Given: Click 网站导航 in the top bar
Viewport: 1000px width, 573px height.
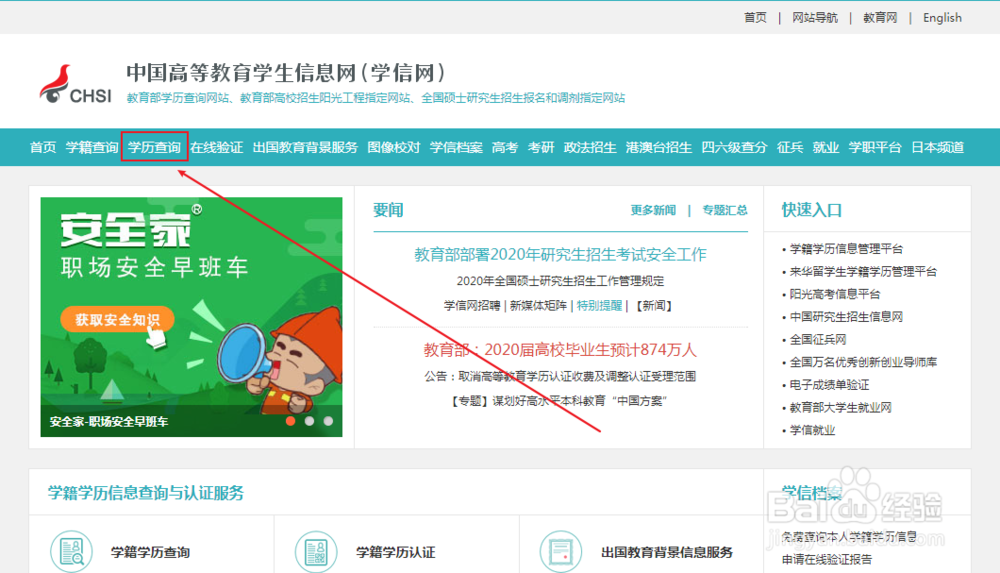Looking at the screenshot, I should (815, 18).
